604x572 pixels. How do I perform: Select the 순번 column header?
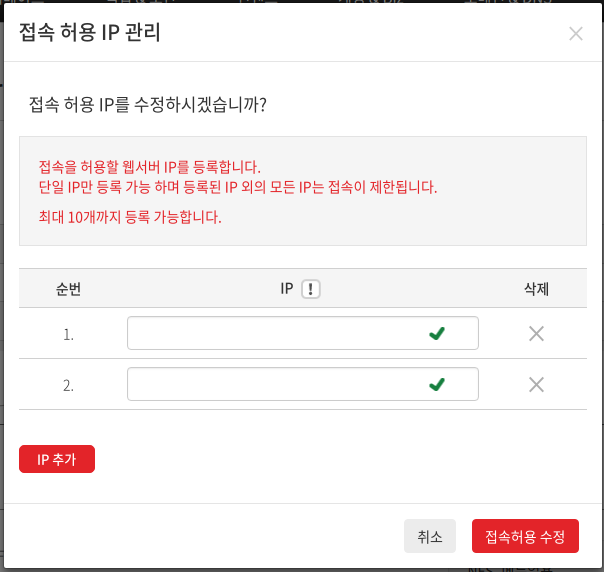68,289
